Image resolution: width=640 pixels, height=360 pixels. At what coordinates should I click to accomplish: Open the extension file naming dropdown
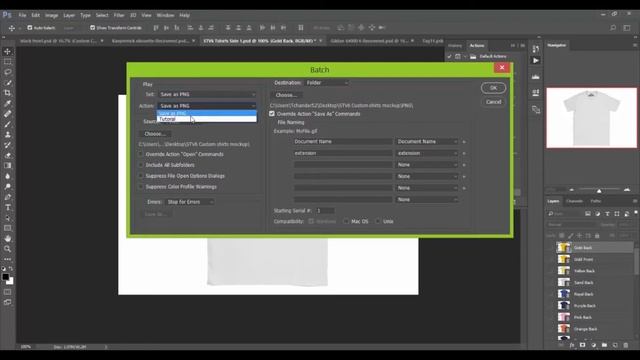pyautogui.click(x=427, y=153)
